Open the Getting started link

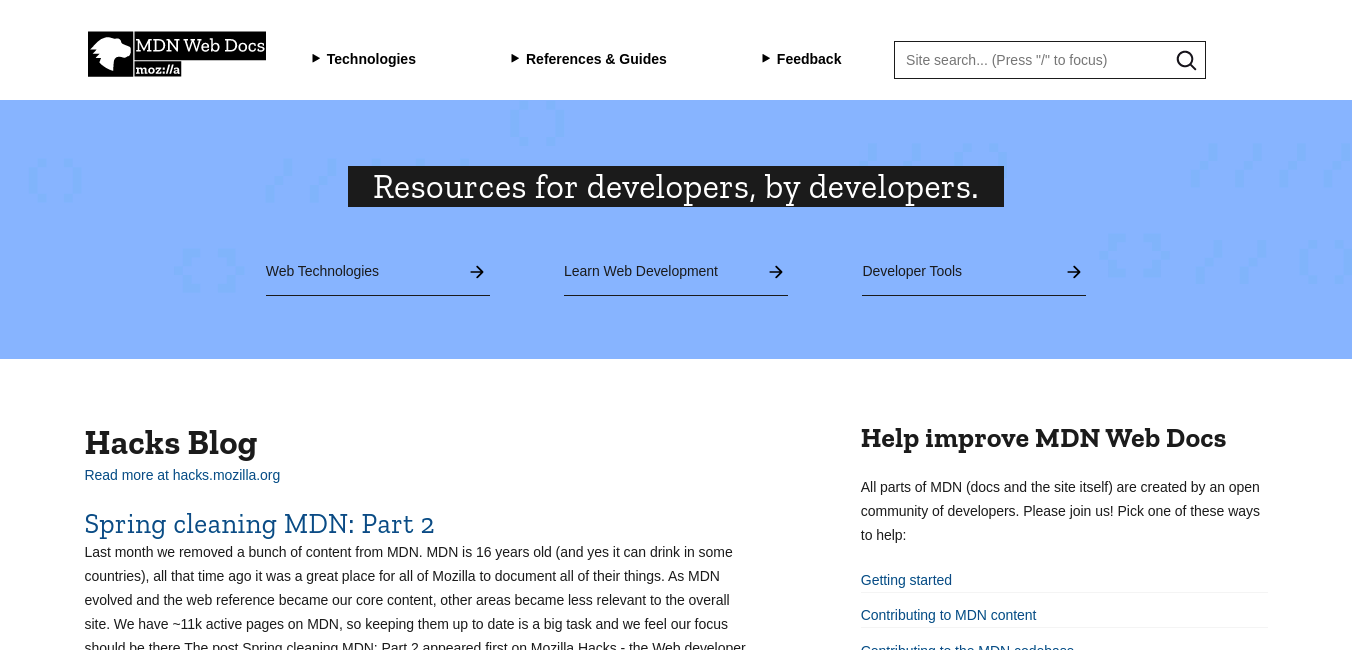[x=906, y=580]
